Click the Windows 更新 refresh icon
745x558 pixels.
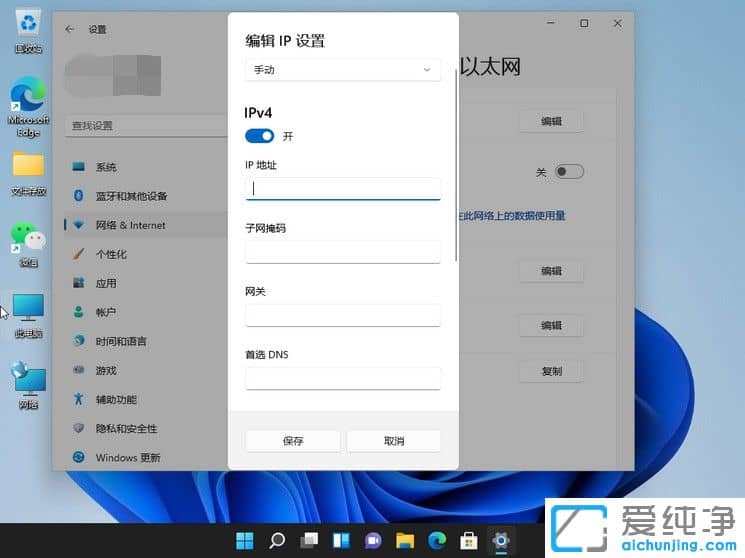point(79,457)
